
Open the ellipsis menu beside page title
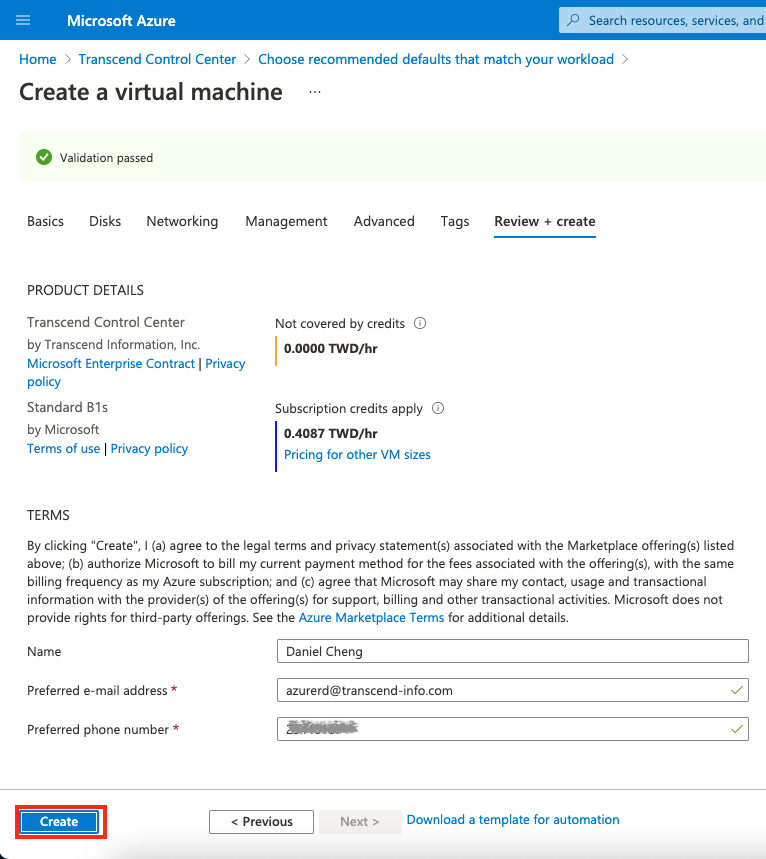pyautogui.click(x=315, y=92)
